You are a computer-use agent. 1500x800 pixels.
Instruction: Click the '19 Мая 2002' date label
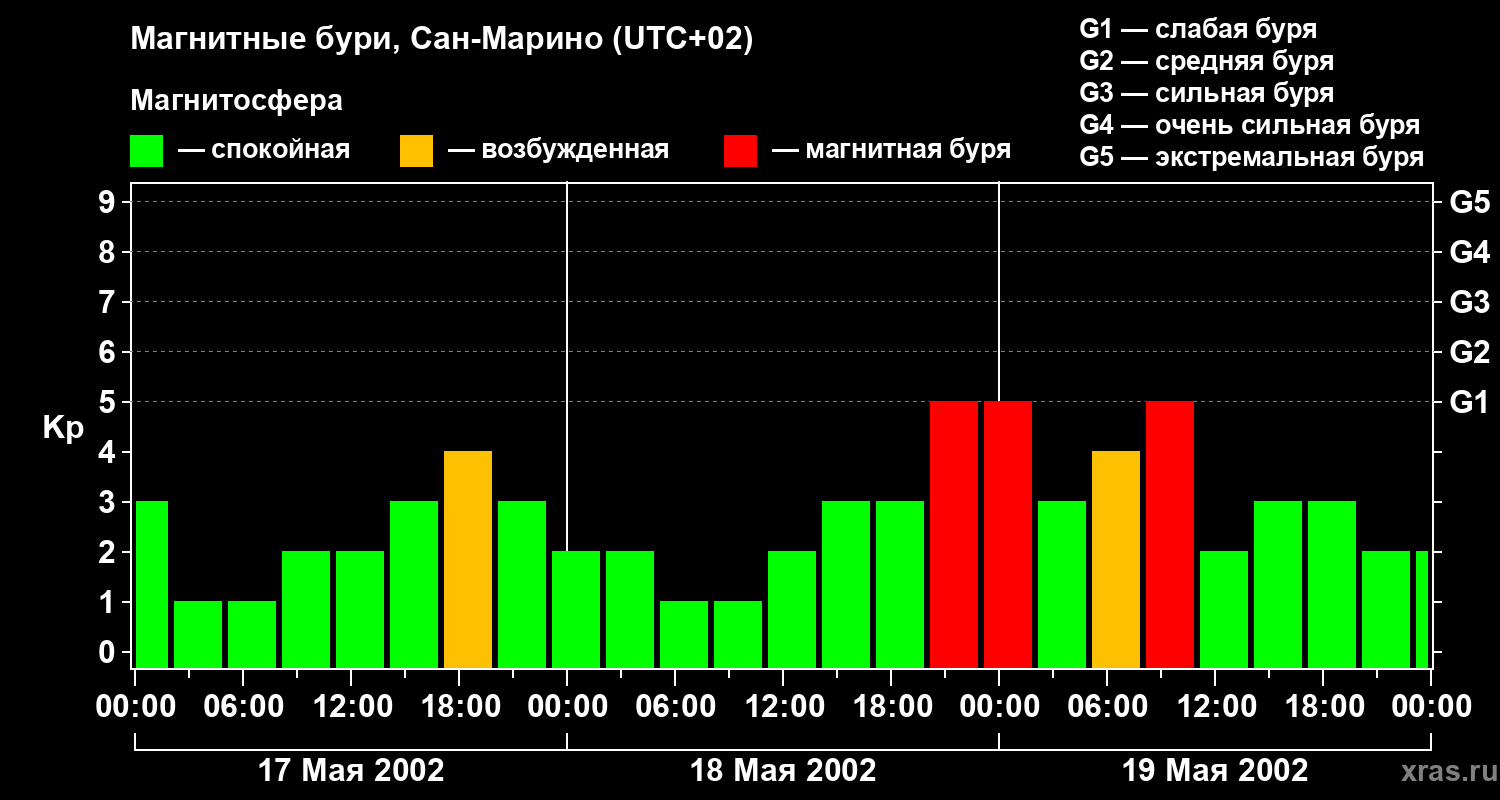[1215, 770]
